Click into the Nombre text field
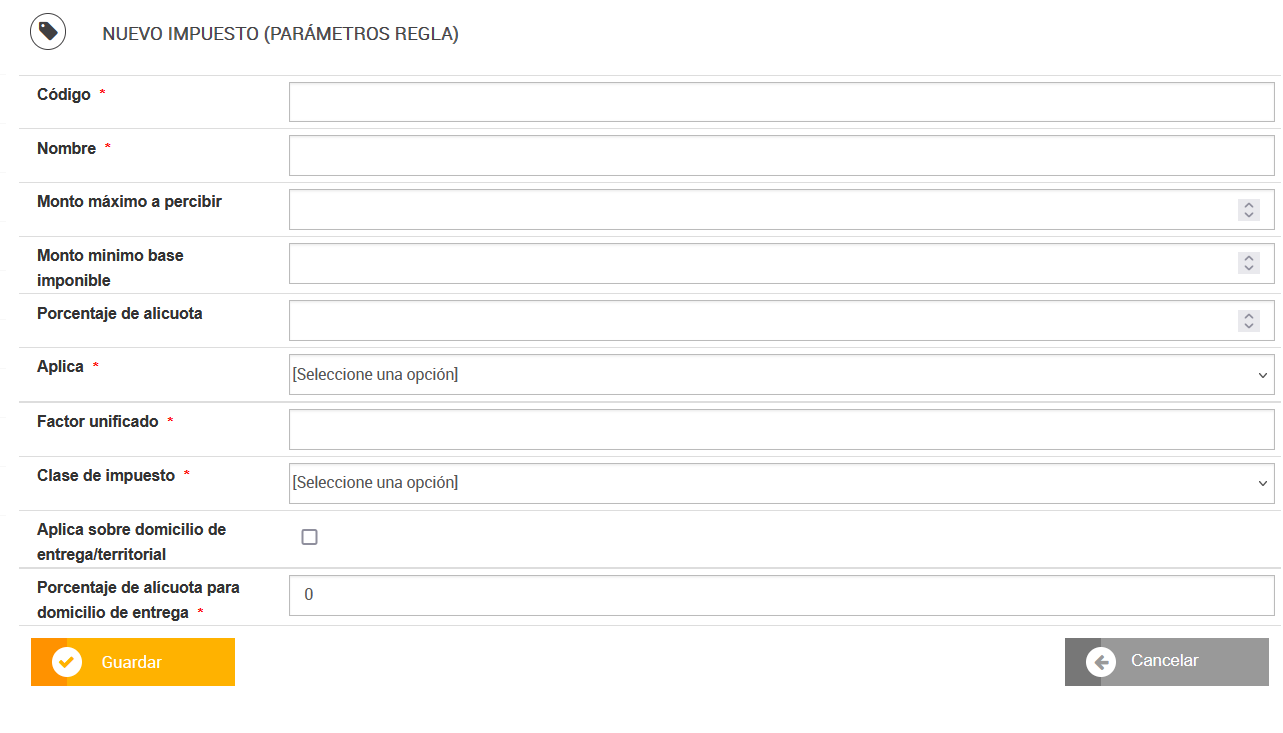Image resolution: width=1283 pixels, height=733 pixels. click(781, 156)
